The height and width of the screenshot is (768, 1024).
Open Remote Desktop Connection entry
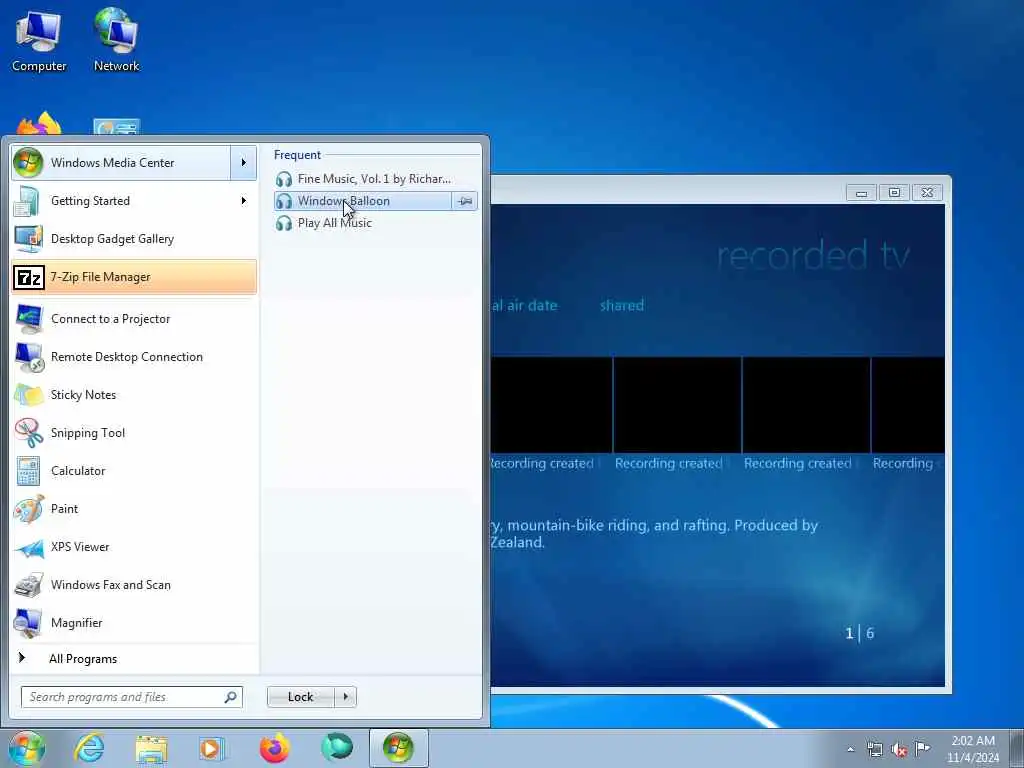click(x=134, y=357)
